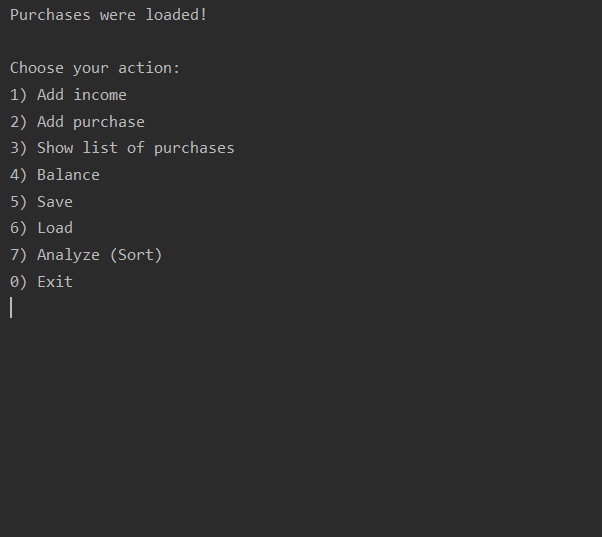Screen dimensions: 602x537
Task: Select the "Analyze" word in option 7
Action: pyautogui.click(x=68, y=255)
